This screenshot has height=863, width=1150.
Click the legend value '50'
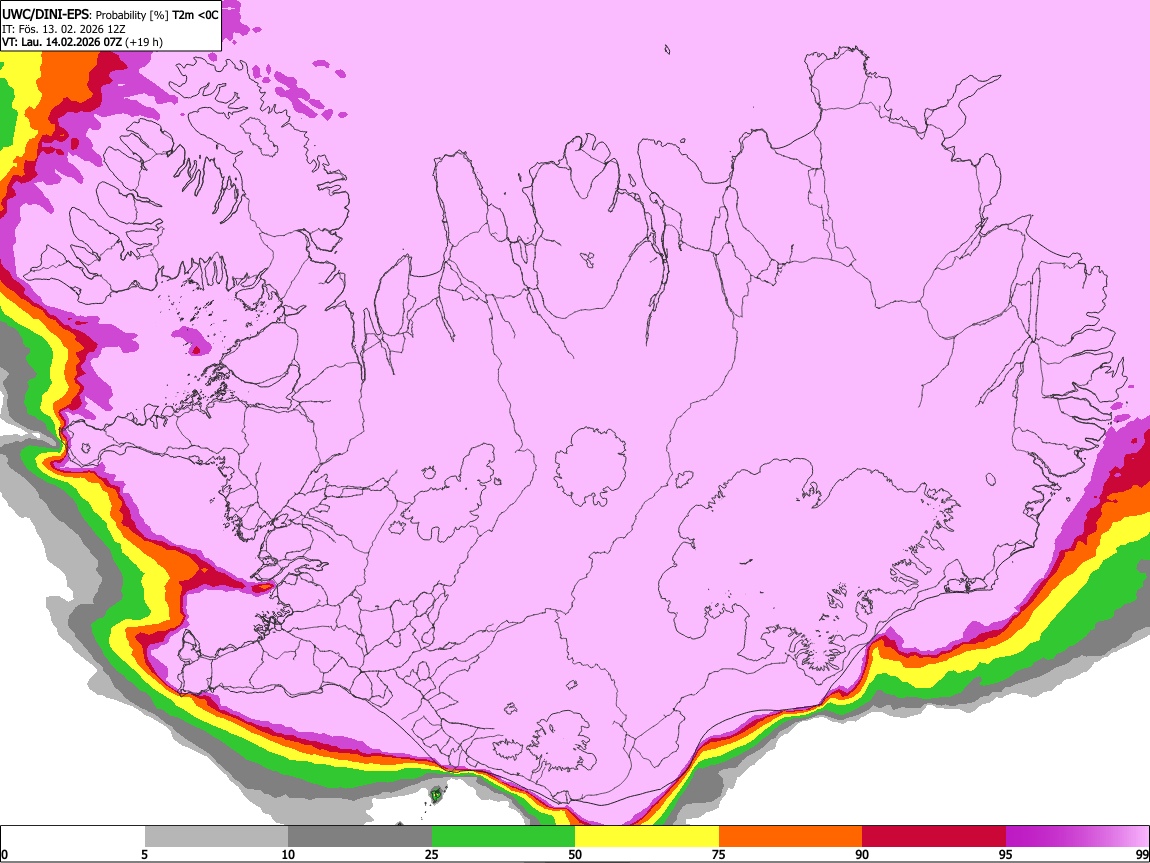tap(575, 854)
